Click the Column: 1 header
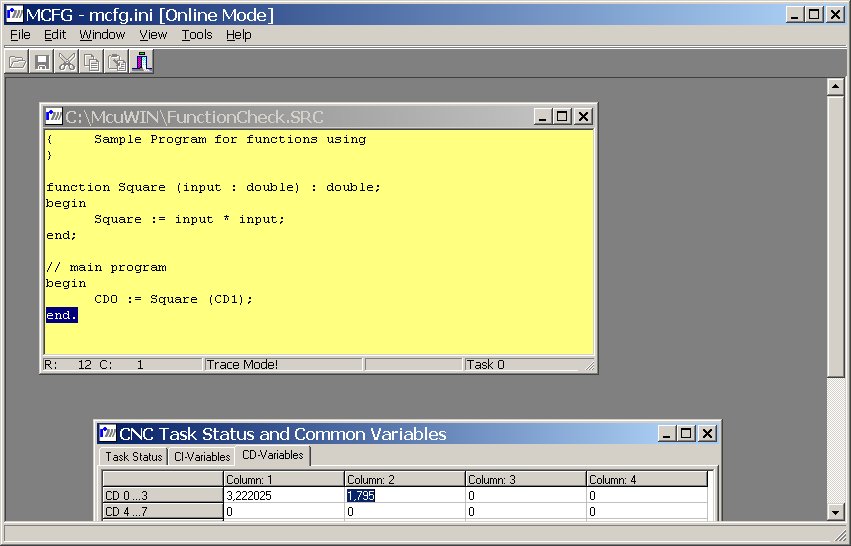 (x=284, y=479)
